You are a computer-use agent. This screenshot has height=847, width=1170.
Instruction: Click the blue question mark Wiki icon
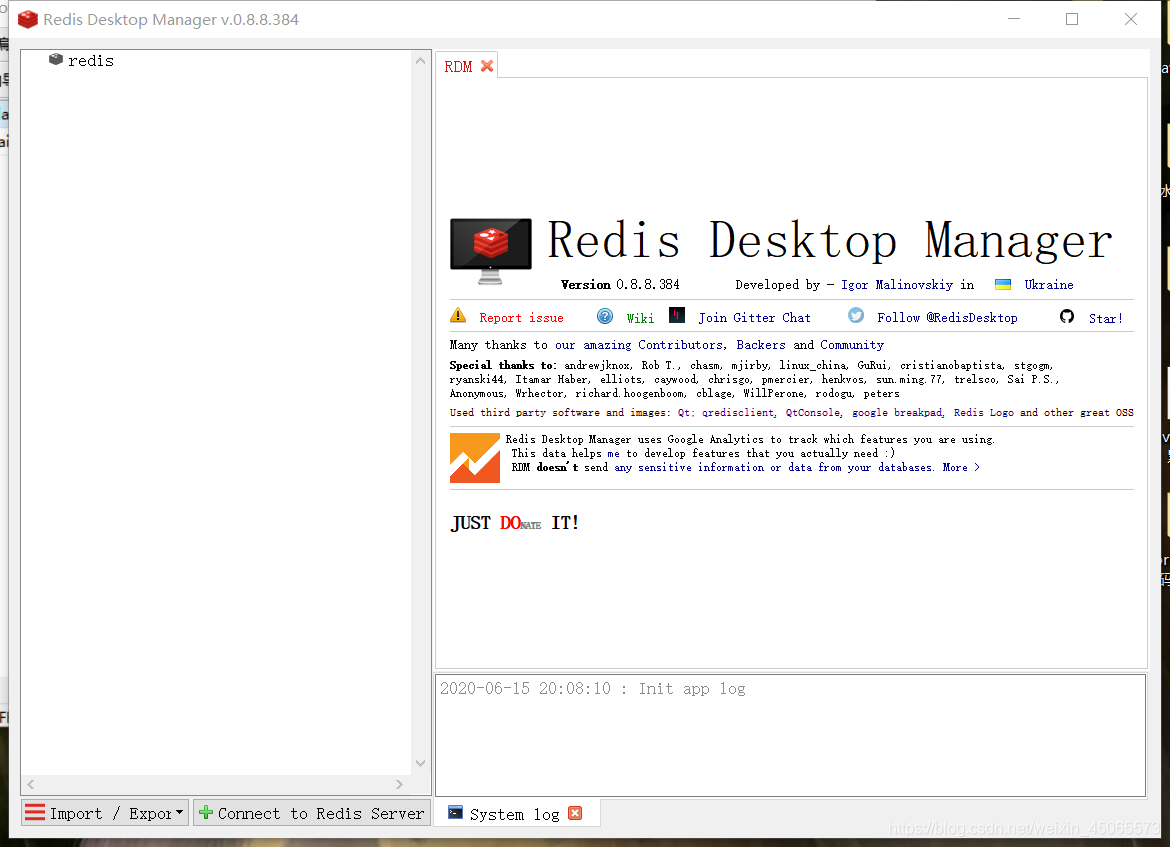coord(605,316)
